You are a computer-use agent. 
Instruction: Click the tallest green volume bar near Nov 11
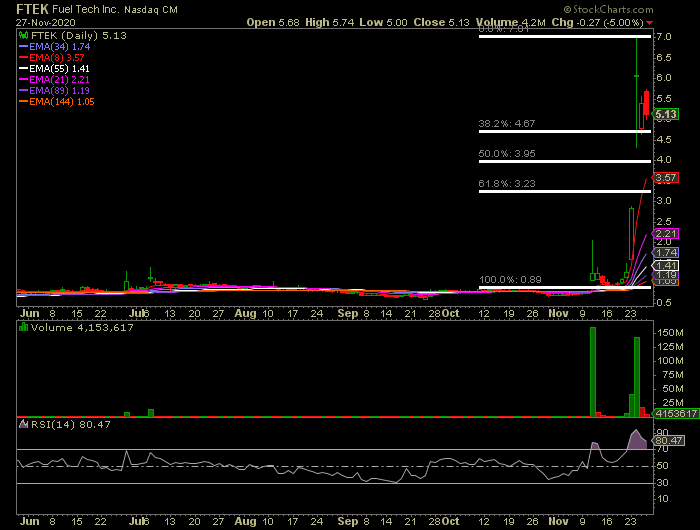(593, 372)
